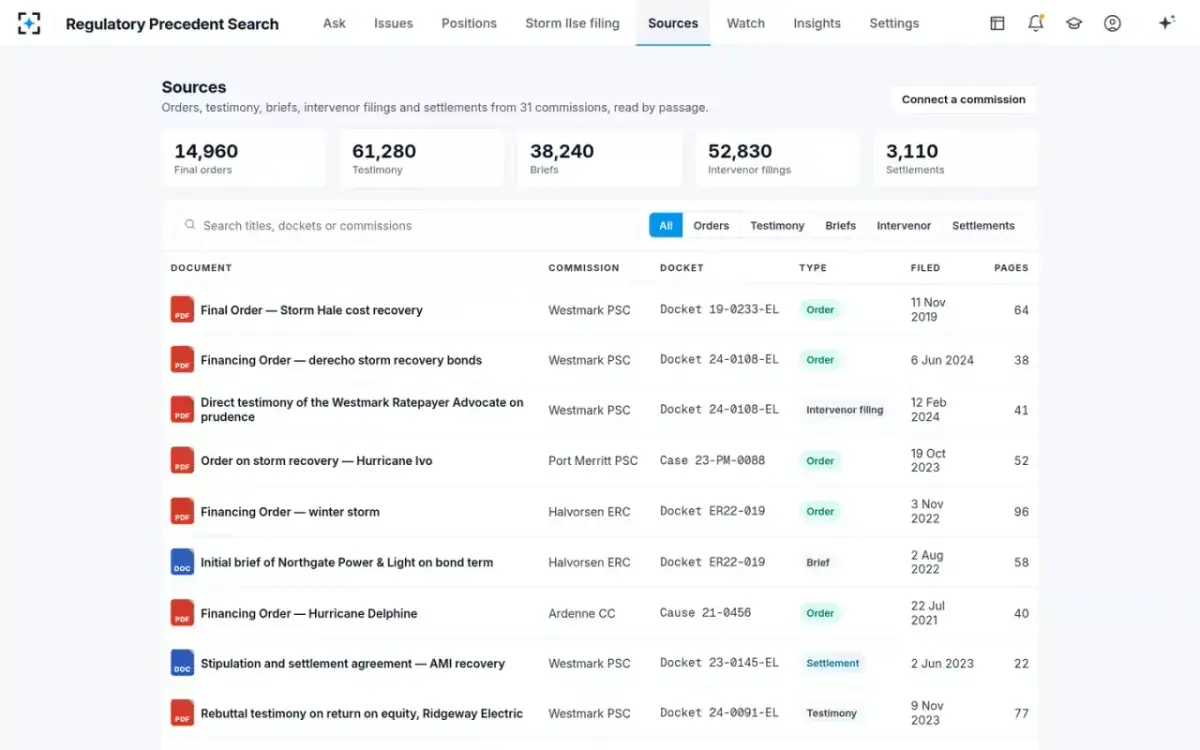The width and height of the screenshot is (1200, 750).
Task: Click the PDF icon for Storm Hale cost recovery
Action: click(182, 310)
